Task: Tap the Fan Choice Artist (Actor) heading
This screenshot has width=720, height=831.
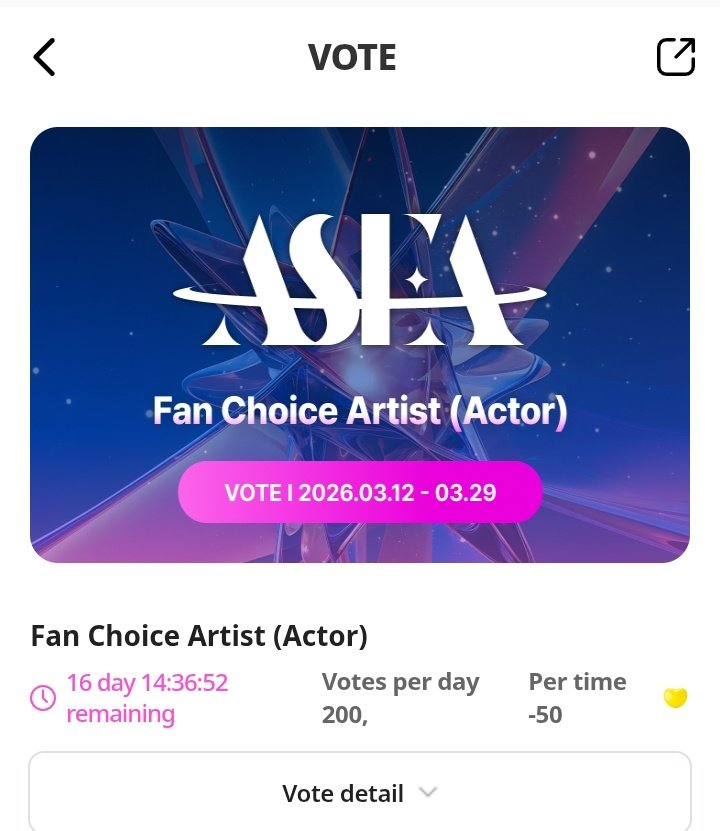Action: (199, 635)
